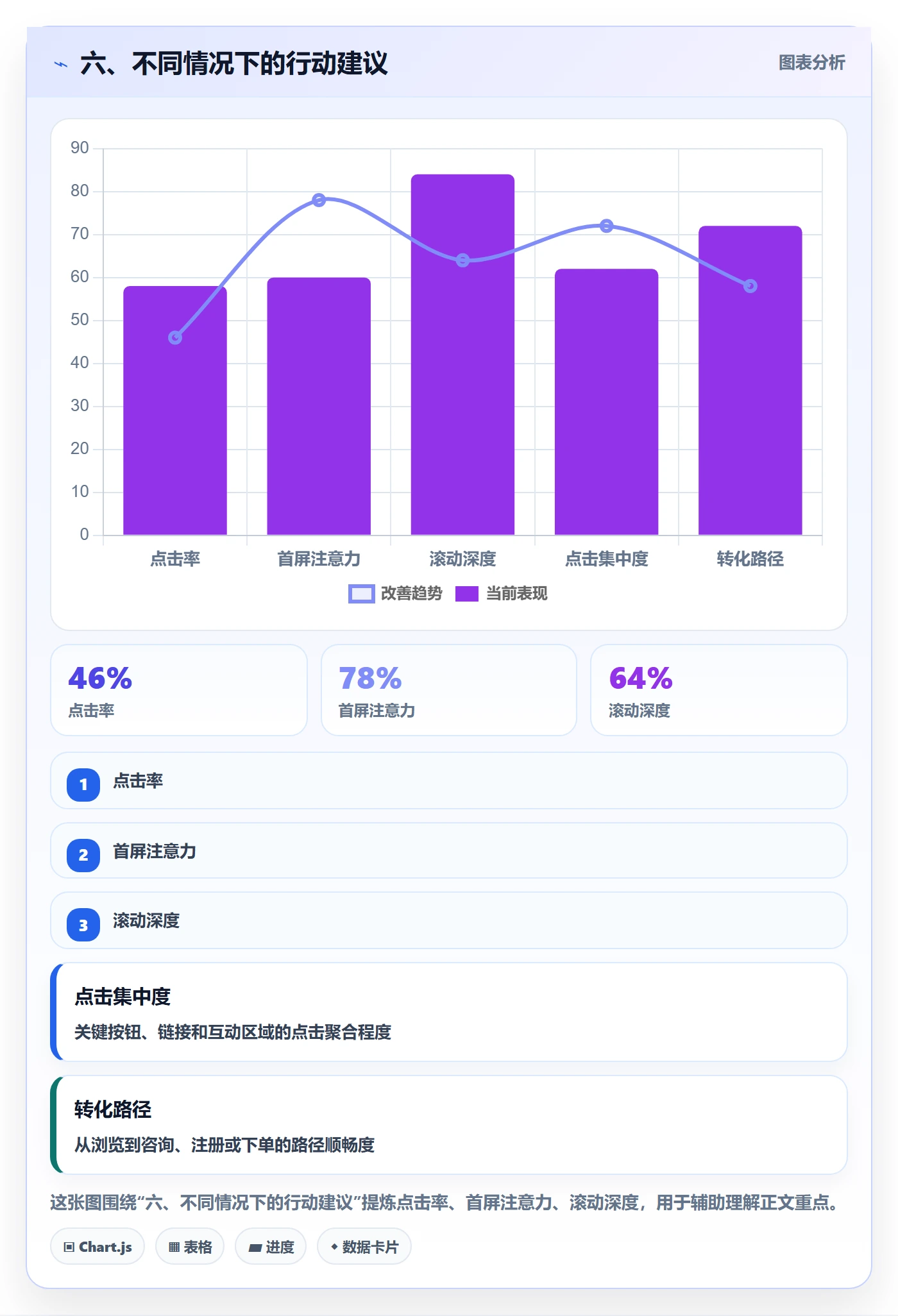Select the number 2 badge for 首屏注意力
Viewport: 898px width, 1316px height.
(x=83, y=855)
